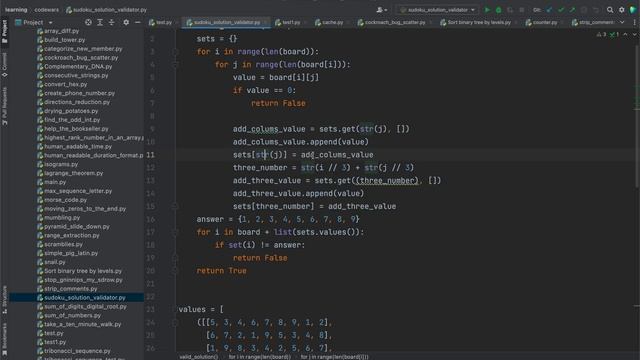Open Search Everywhere magnifier icon

click(x=610, y=10)
